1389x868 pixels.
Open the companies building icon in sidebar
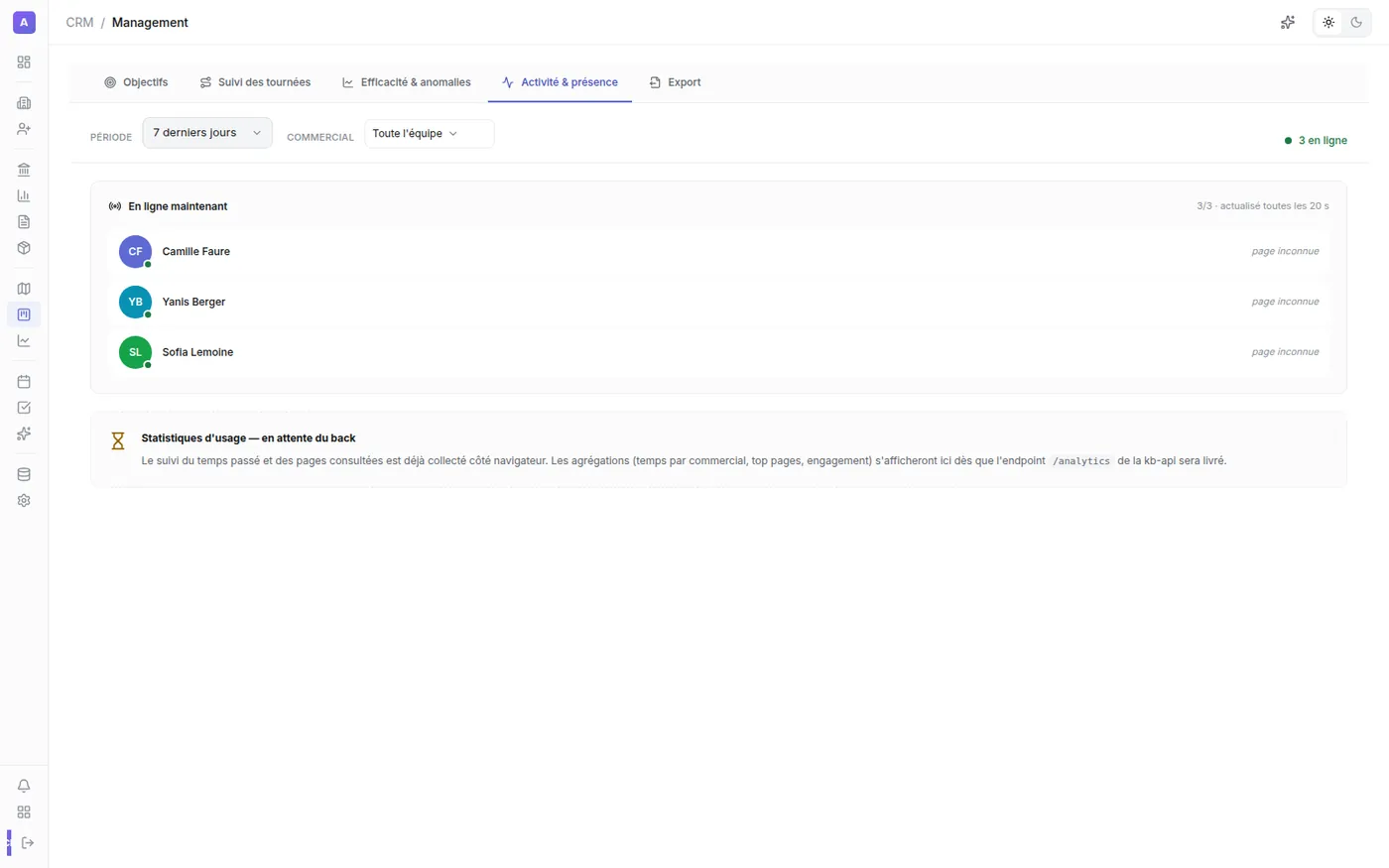pyautogui.click(x=24, y=103)
